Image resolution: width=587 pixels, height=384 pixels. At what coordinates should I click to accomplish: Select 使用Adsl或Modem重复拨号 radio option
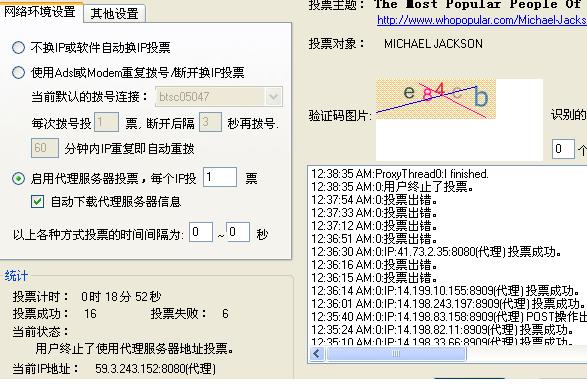[x=18, y=72]
